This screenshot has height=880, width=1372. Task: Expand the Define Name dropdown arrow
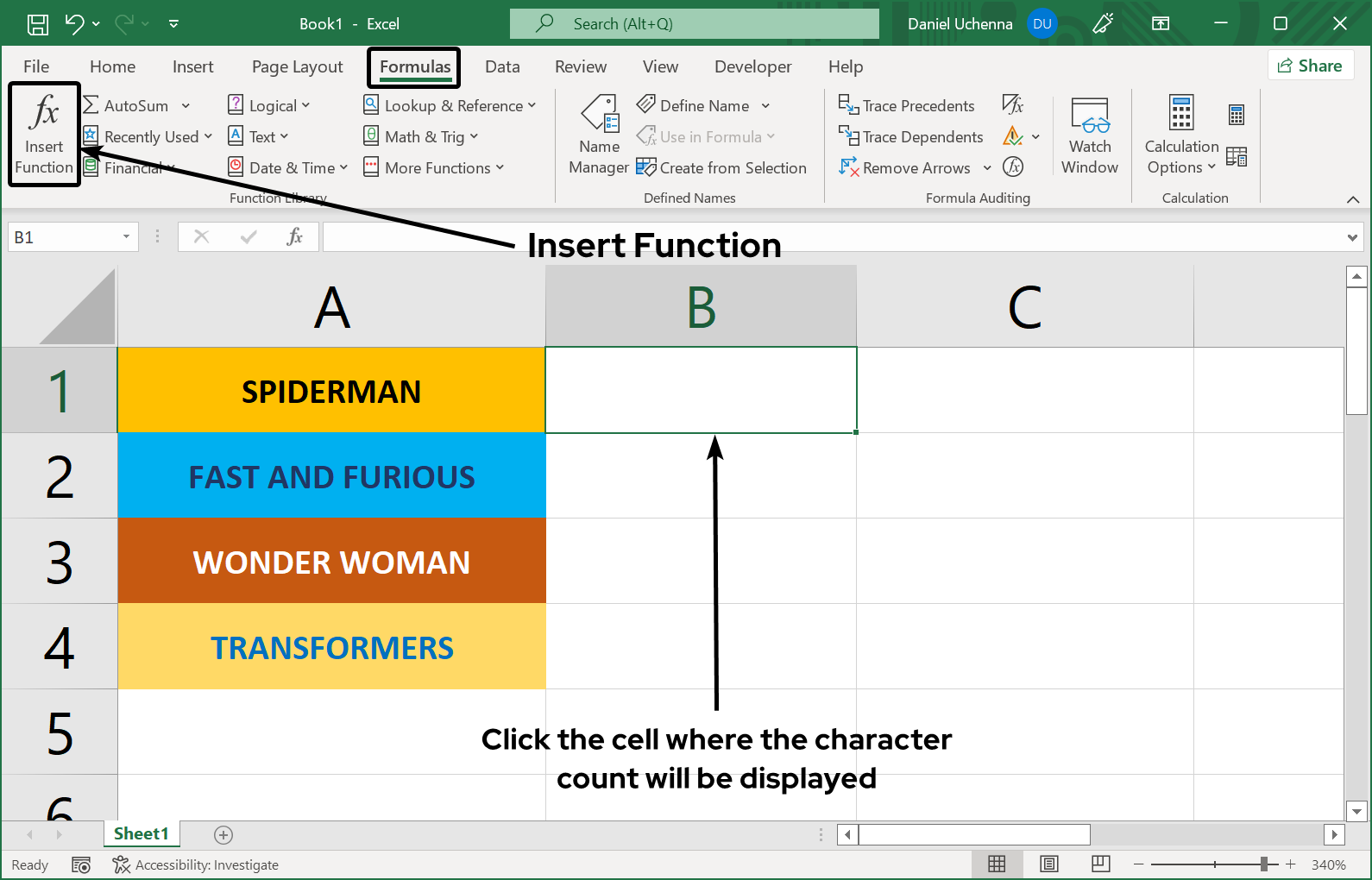pos(765,106)
